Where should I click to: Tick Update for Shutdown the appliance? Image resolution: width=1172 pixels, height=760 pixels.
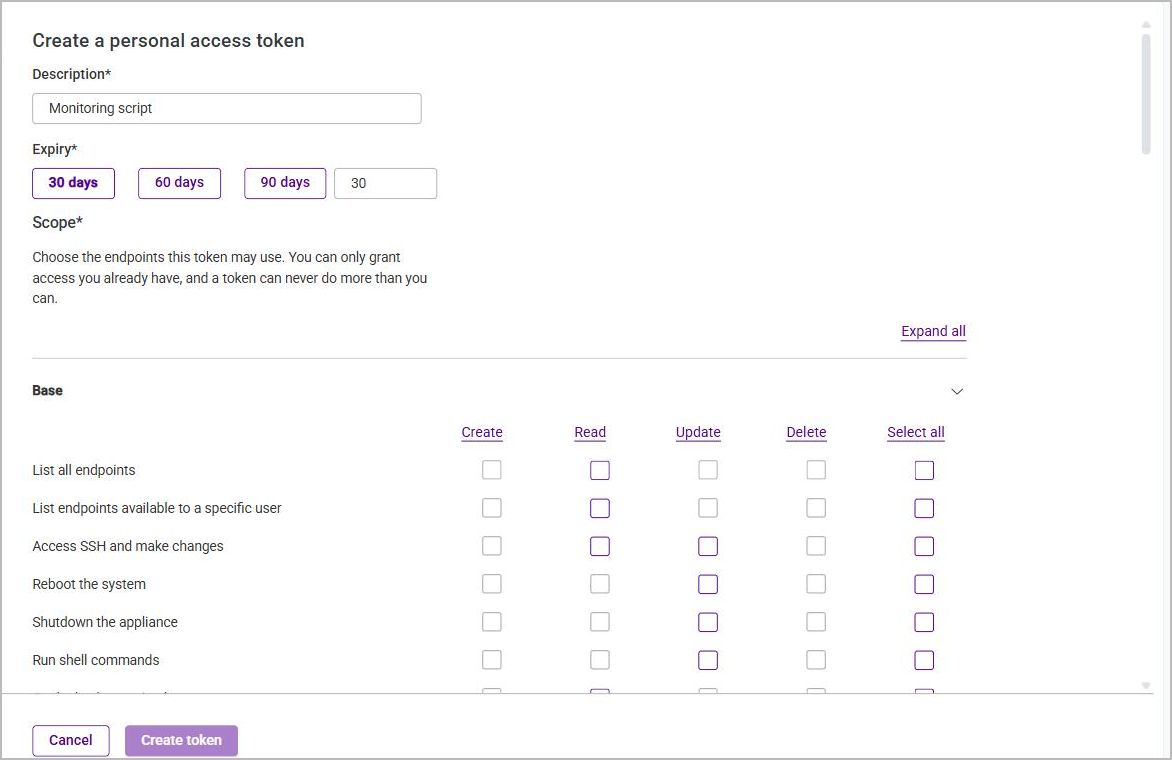pyautogui.click(x=708, y=622)
